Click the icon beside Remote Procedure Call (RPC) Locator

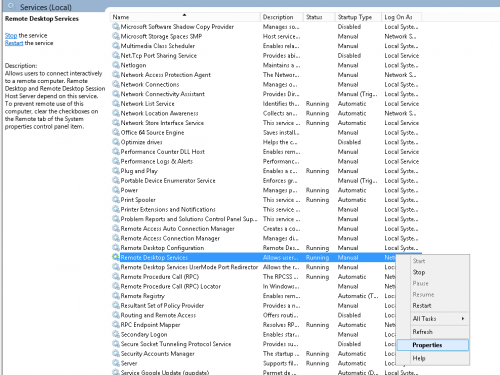(x=116, y=286)
